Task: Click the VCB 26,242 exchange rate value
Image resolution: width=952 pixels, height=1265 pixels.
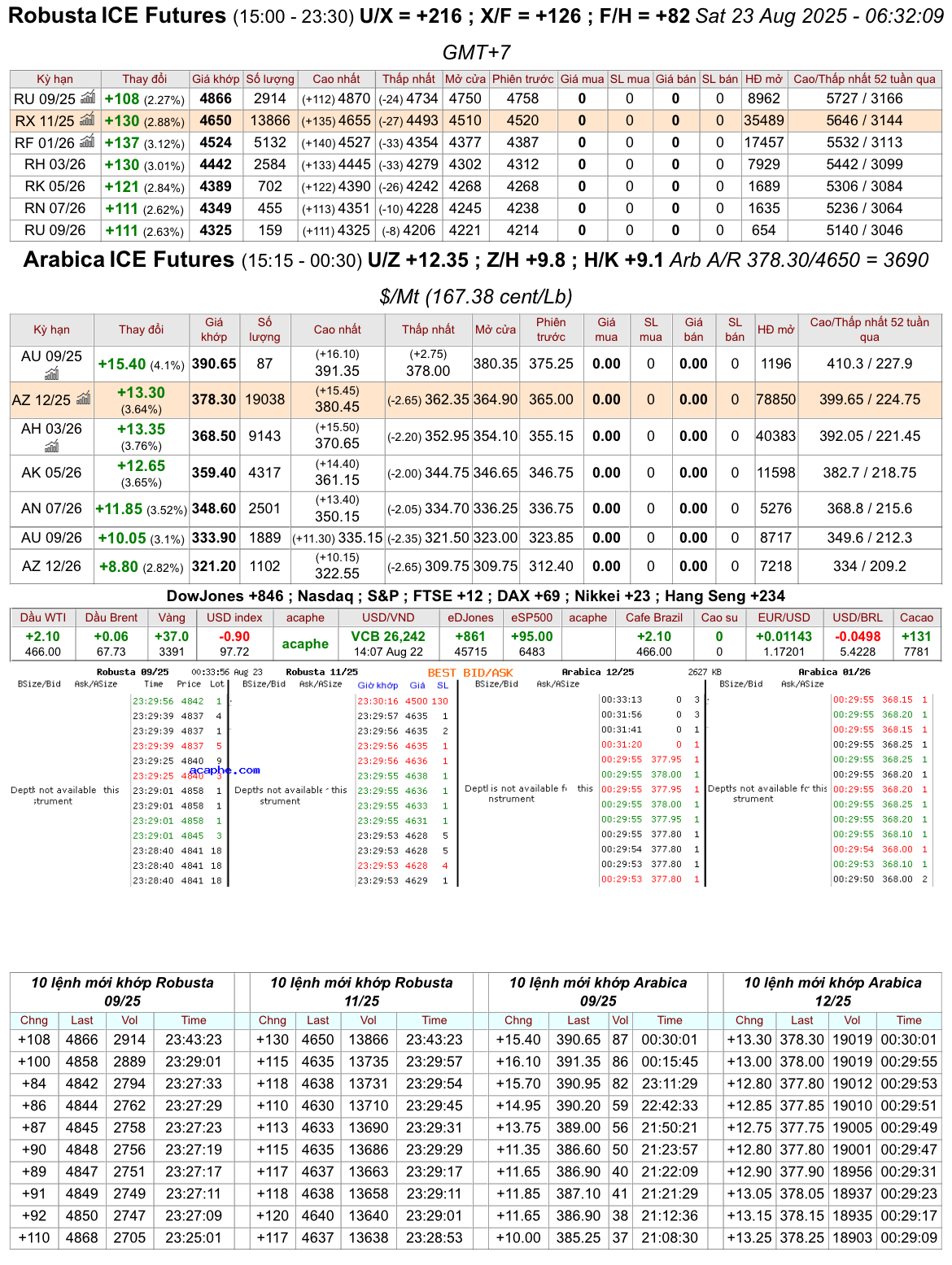Action: (x=388, y=636)
